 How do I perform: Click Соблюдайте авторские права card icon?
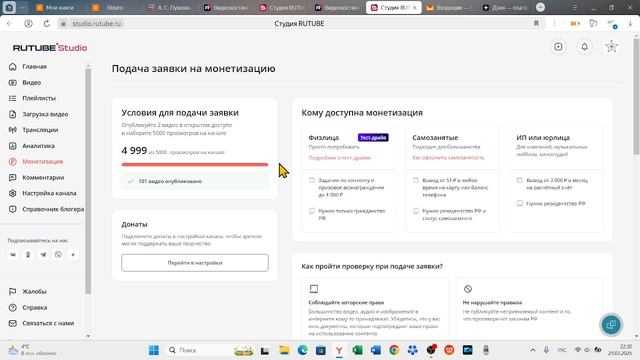(313, 289)
